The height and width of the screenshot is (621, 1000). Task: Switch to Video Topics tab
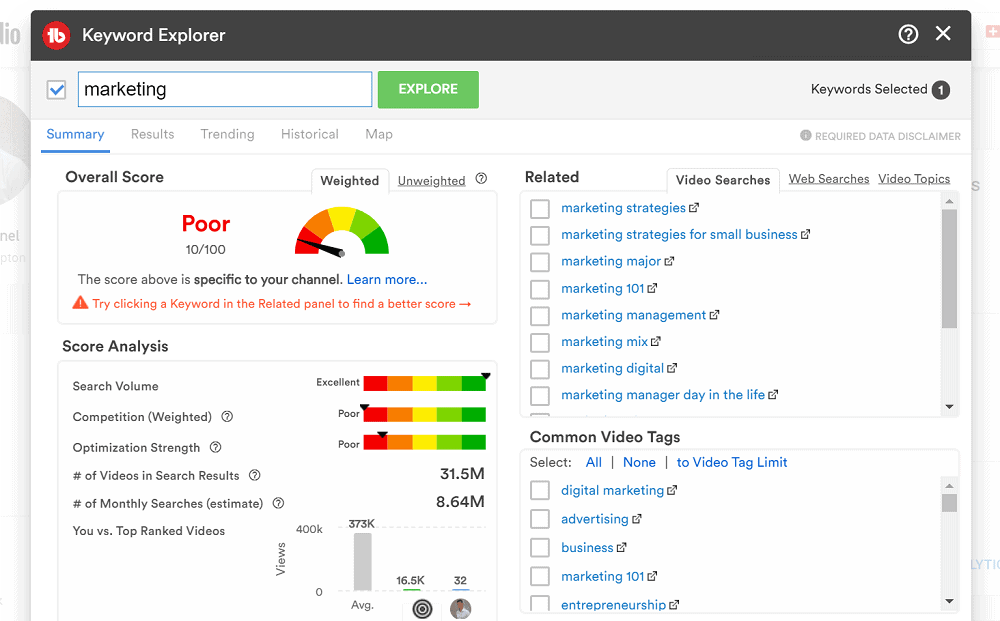click(914, 179)
